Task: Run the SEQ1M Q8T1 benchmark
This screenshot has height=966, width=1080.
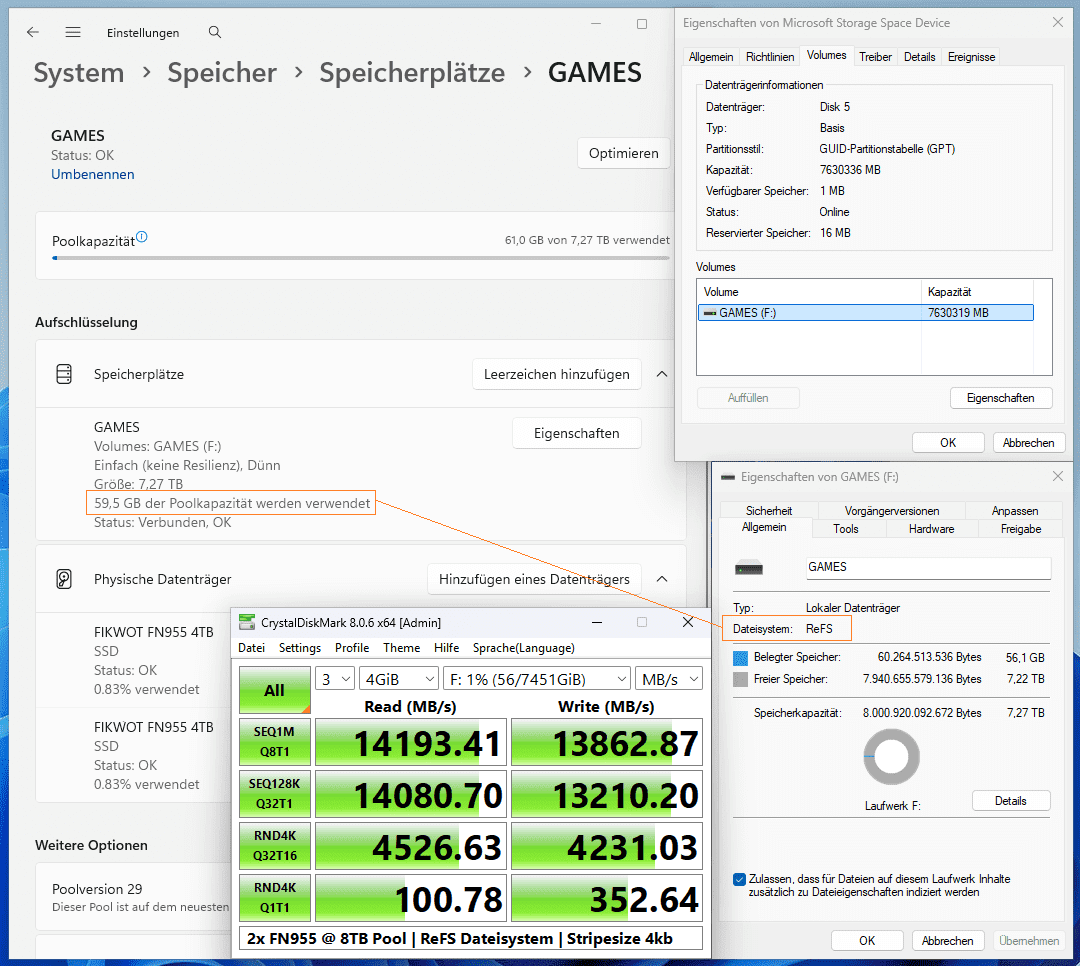Action: pyautogui.click(x=274, y=741)
